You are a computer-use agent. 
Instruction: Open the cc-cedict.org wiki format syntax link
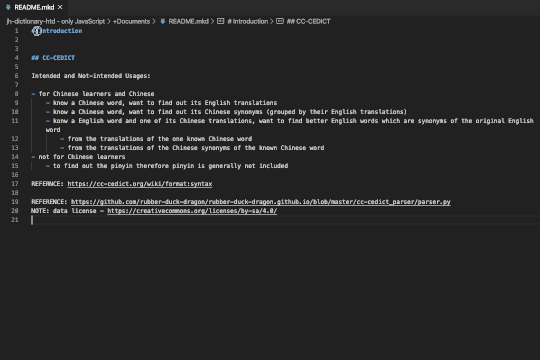(139, 184)
